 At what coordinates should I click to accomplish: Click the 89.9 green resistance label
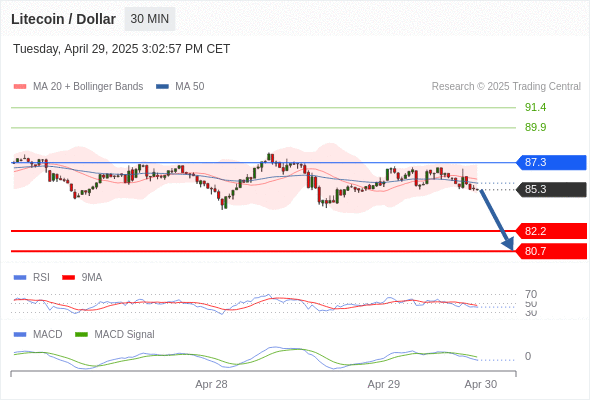[x=535, y=127]
